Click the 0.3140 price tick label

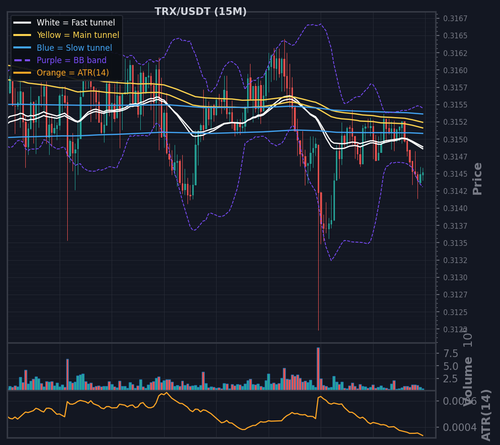pos(455,208)
